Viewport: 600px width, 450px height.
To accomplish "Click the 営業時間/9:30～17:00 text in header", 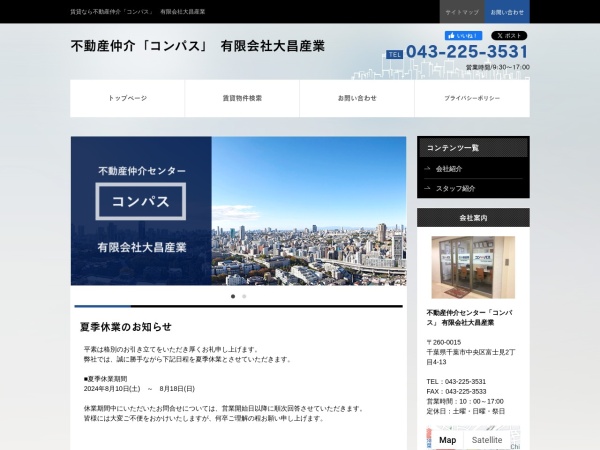I will click(497, 67).
